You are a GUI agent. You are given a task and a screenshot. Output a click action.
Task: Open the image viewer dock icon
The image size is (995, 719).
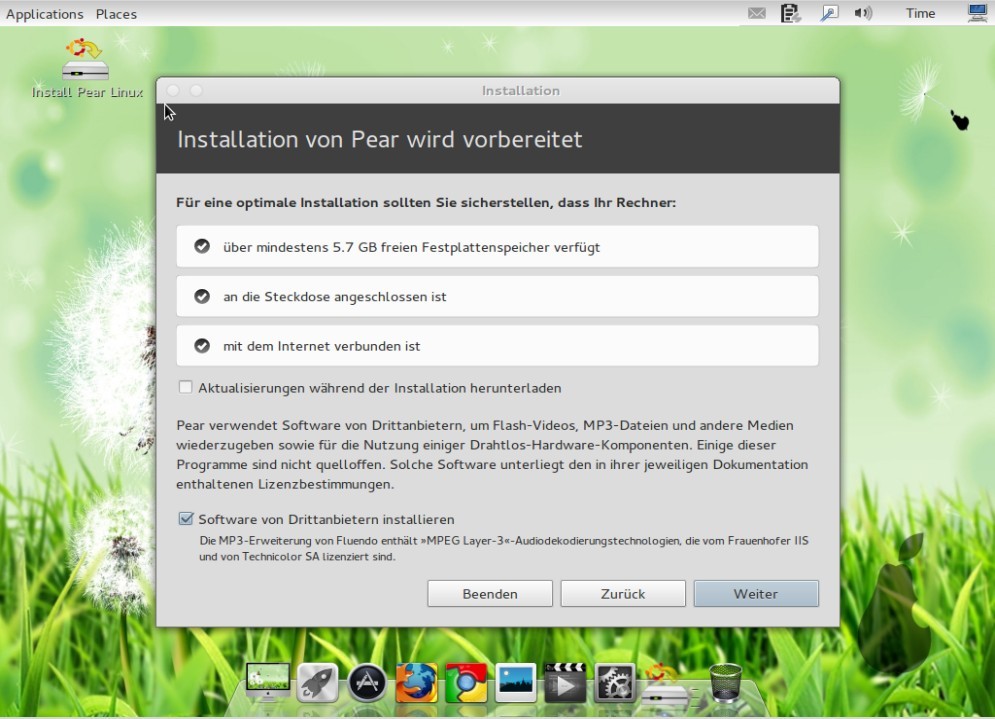[515, 682]
